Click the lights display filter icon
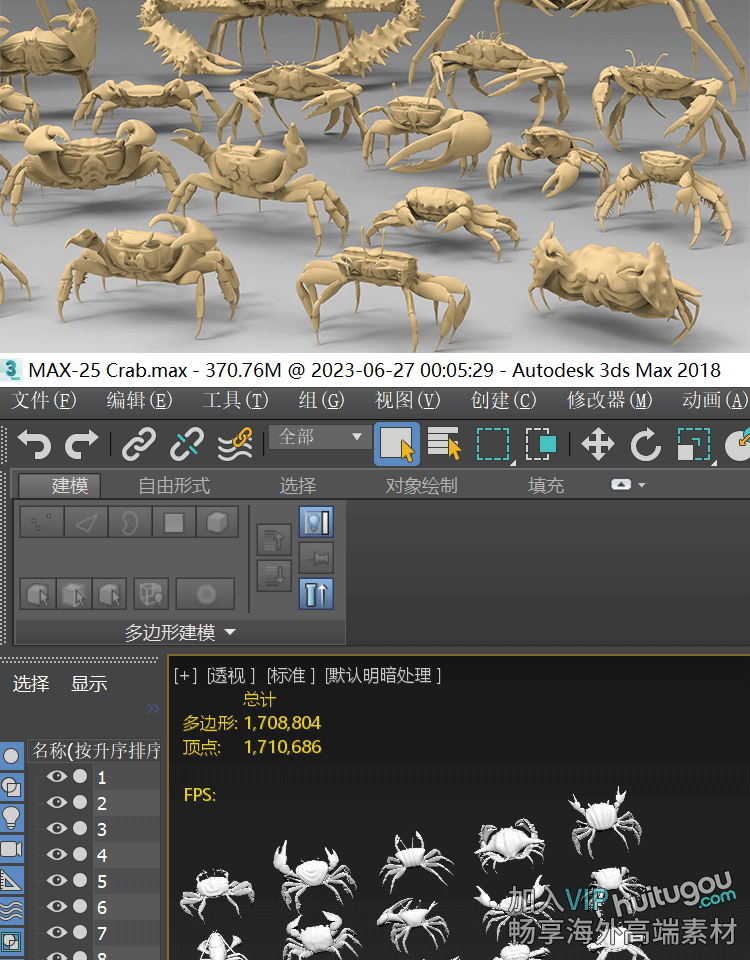The width and height of the screenshot is (750, 960). click(12, 818)
